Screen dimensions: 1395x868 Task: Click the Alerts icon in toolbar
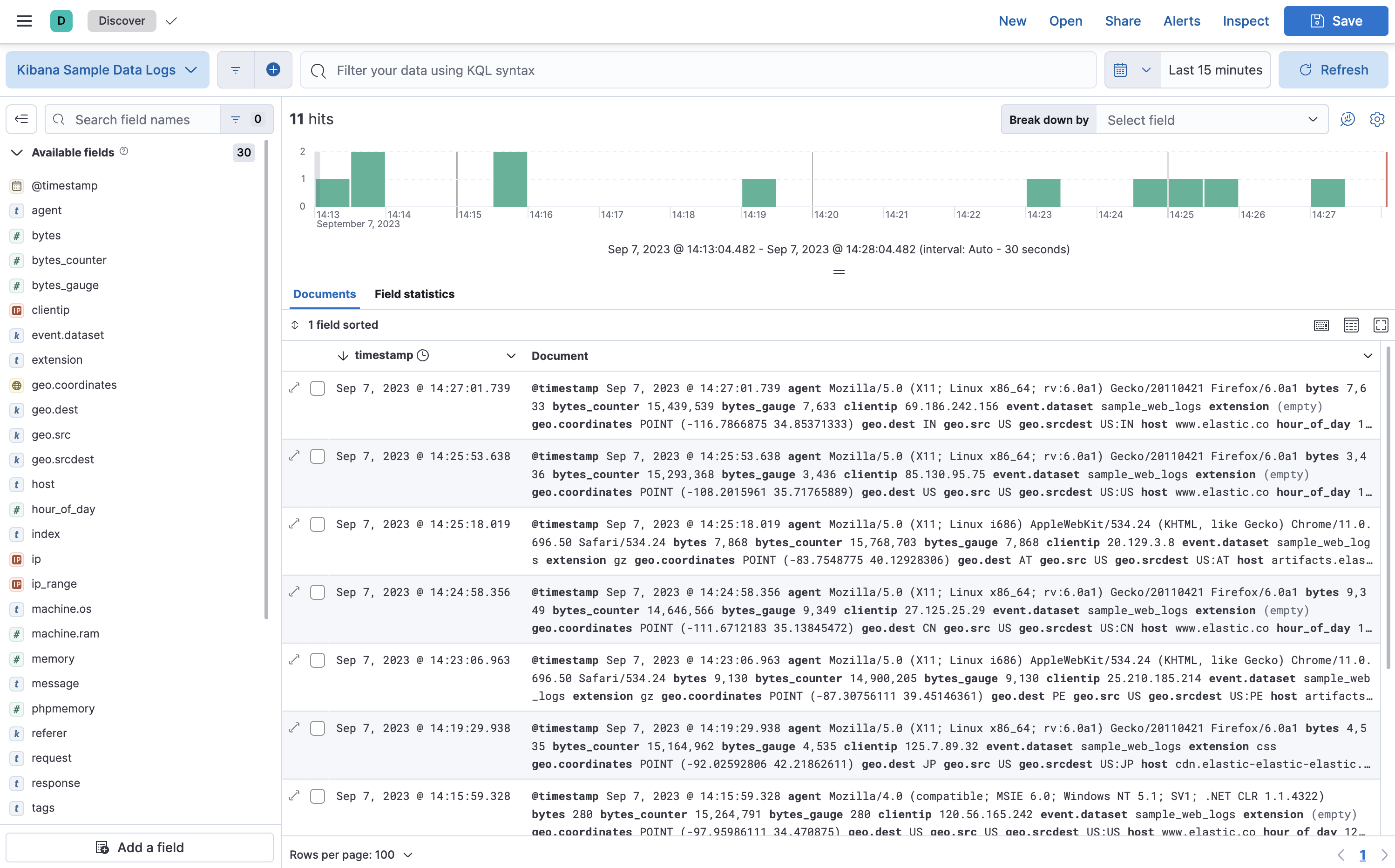1181,21
